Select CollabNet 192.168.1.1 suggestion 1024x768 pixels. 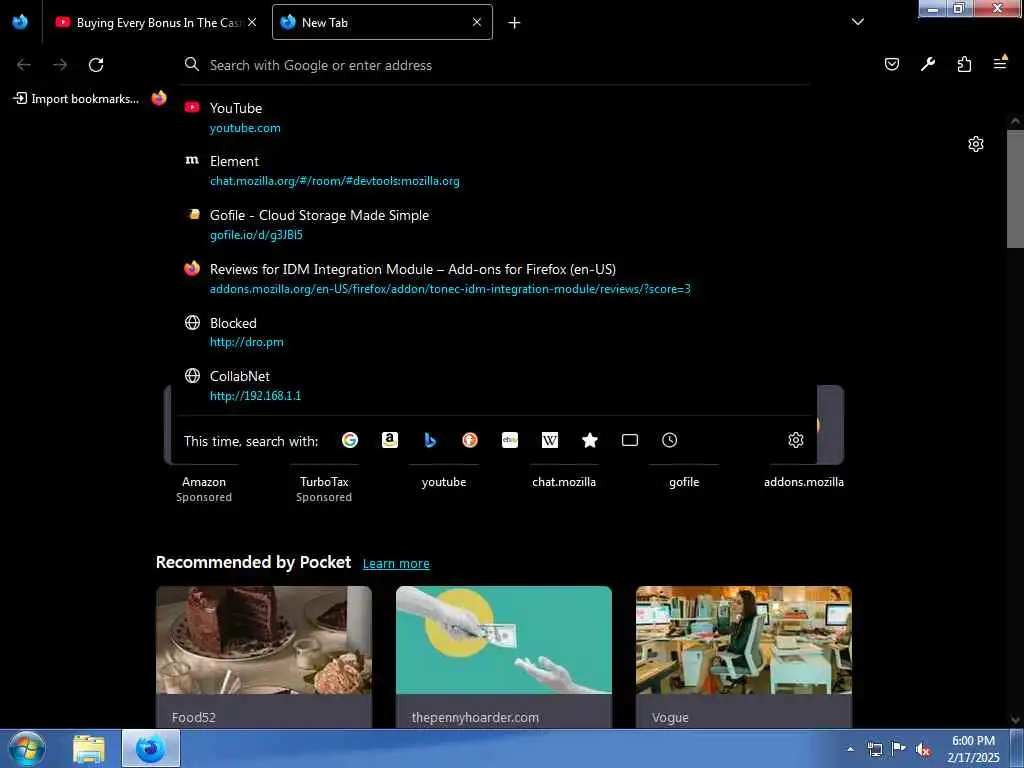(x=496, y=385)
